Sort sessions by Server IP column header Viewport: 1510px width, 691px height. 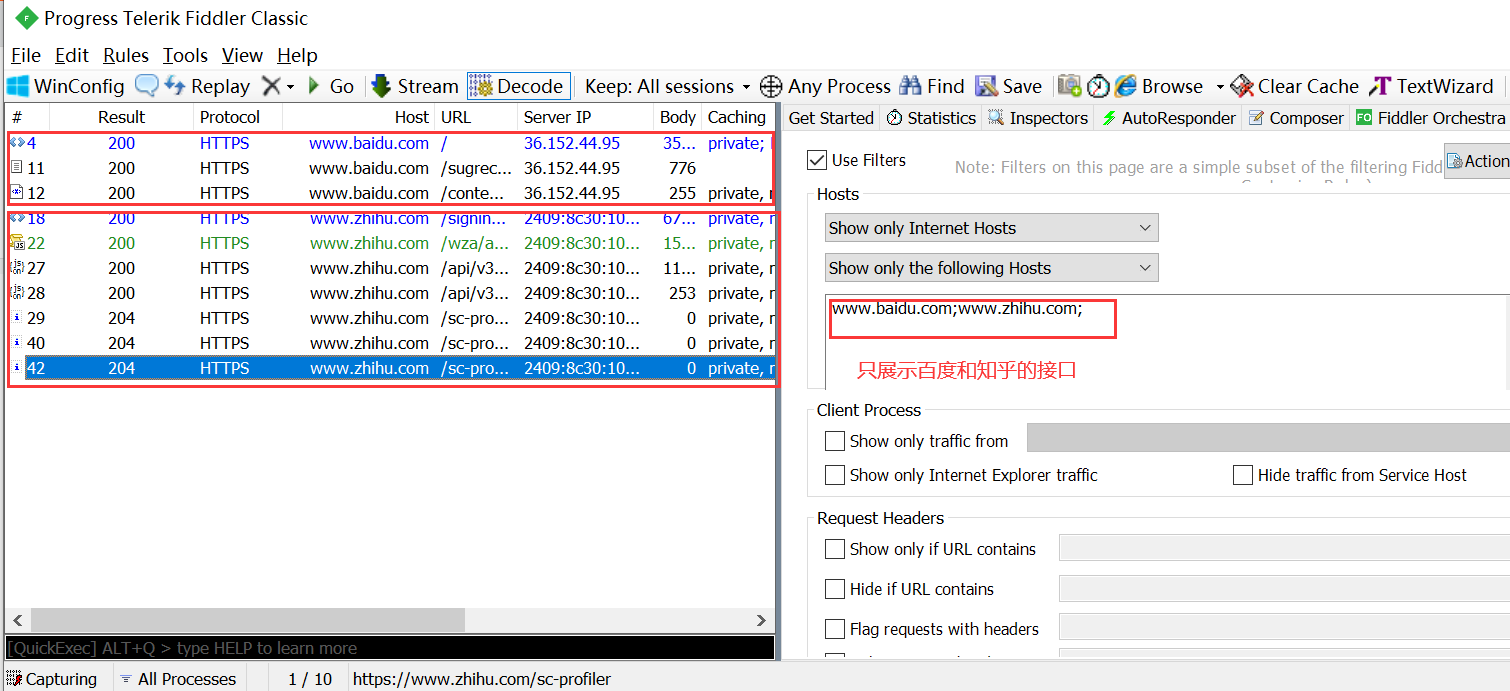click(586, 117)
